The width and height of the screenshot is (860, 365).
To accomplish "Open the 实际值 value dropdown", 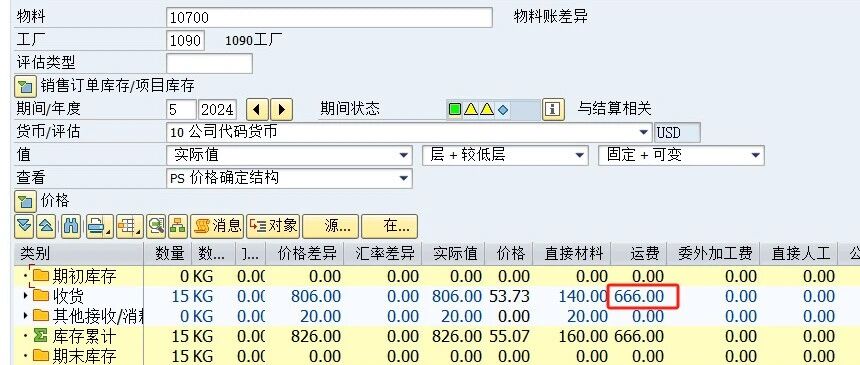I will (x=405, y=155).
